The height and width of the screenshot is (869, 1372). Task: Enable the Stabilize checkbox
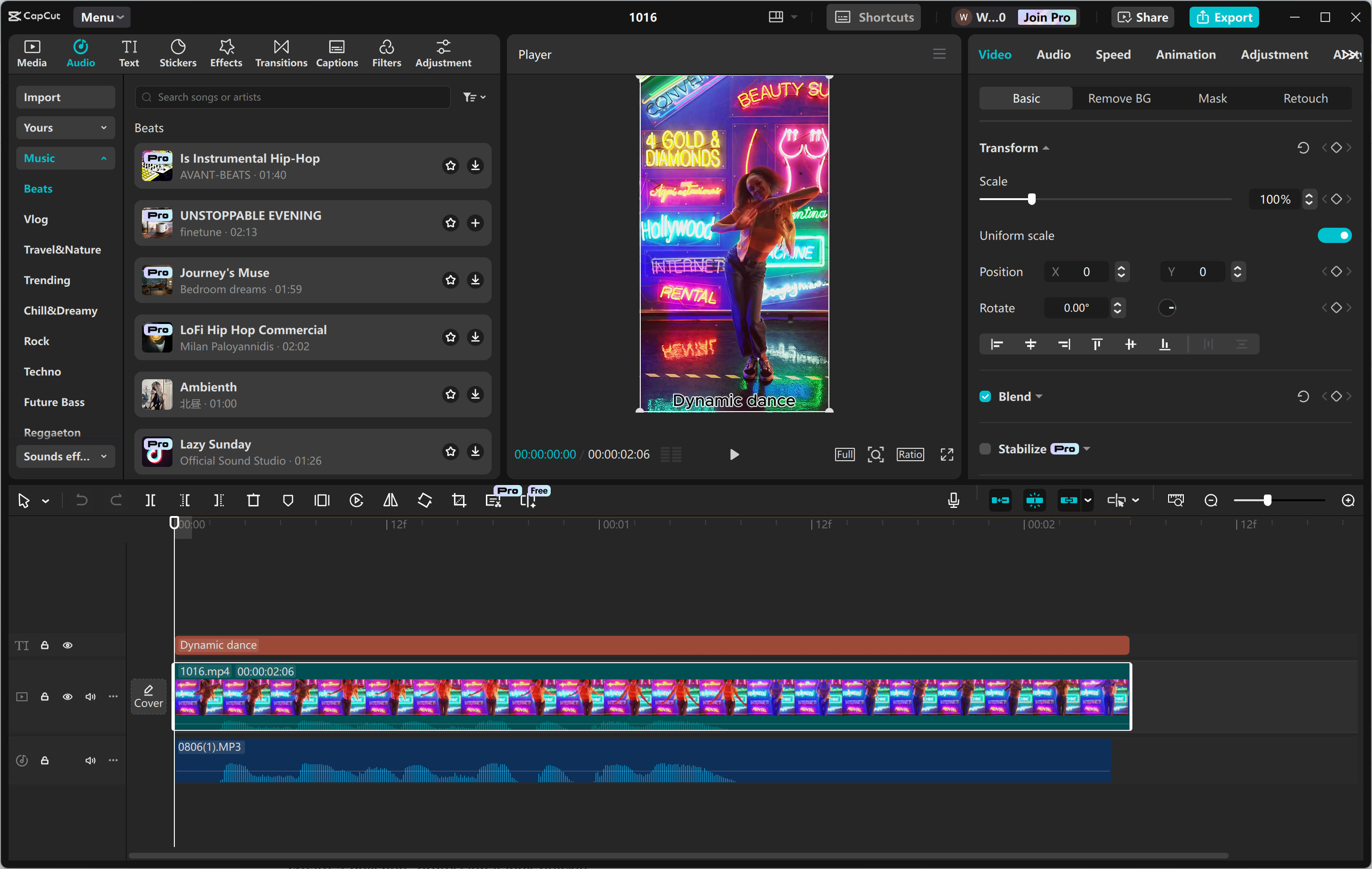click(x=985, y=448)
